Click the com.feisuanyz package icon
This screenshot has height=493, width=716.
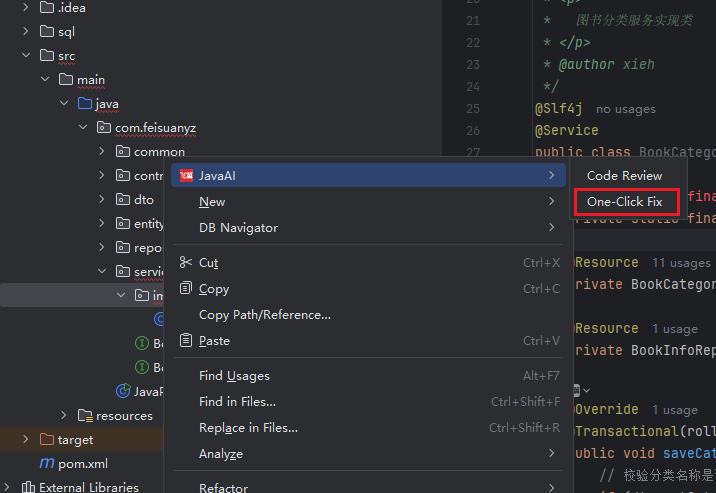tap(104, 128)
